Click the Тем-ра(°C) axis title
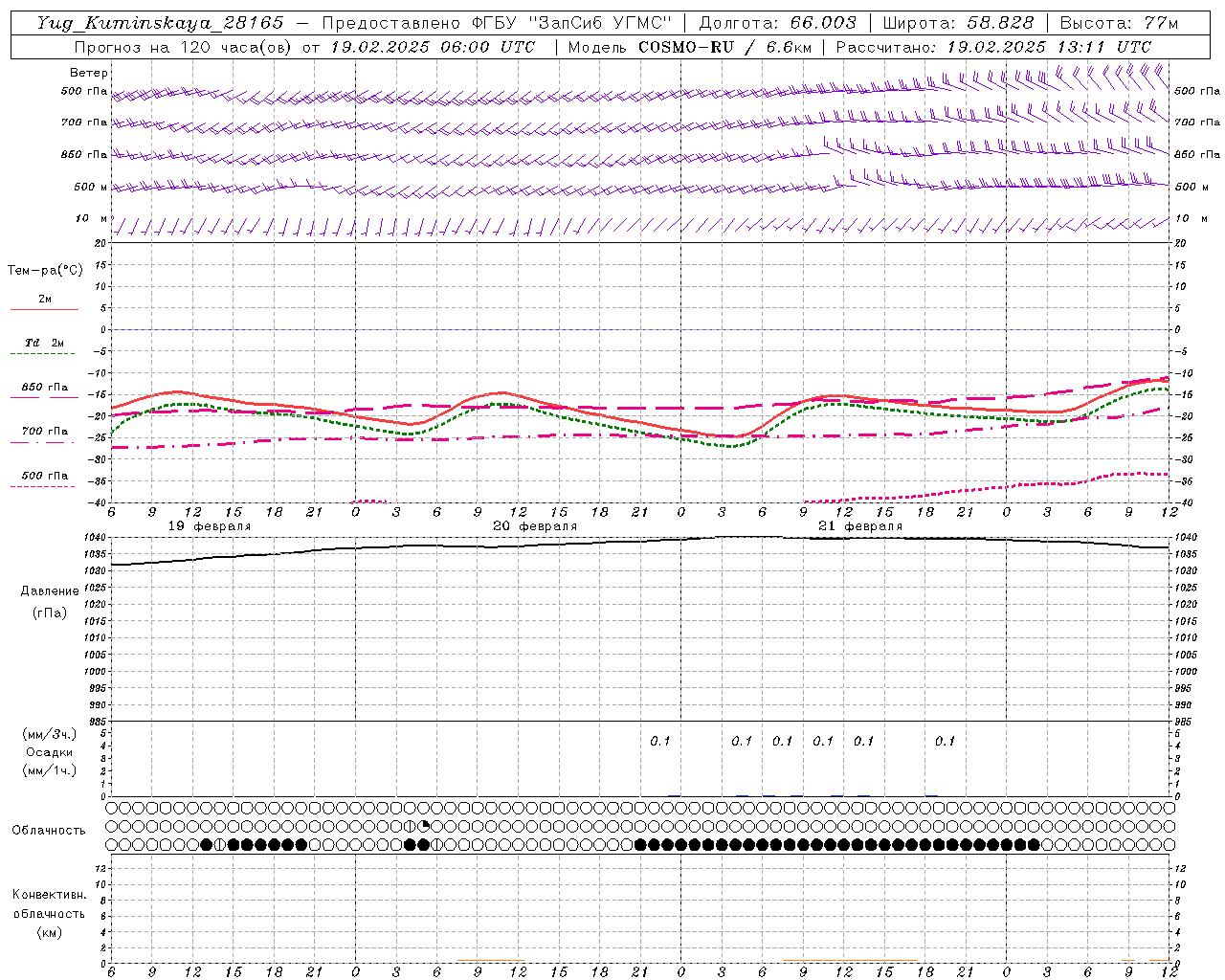The width and height of the screenshot is (1225, 980). point(46,271)
